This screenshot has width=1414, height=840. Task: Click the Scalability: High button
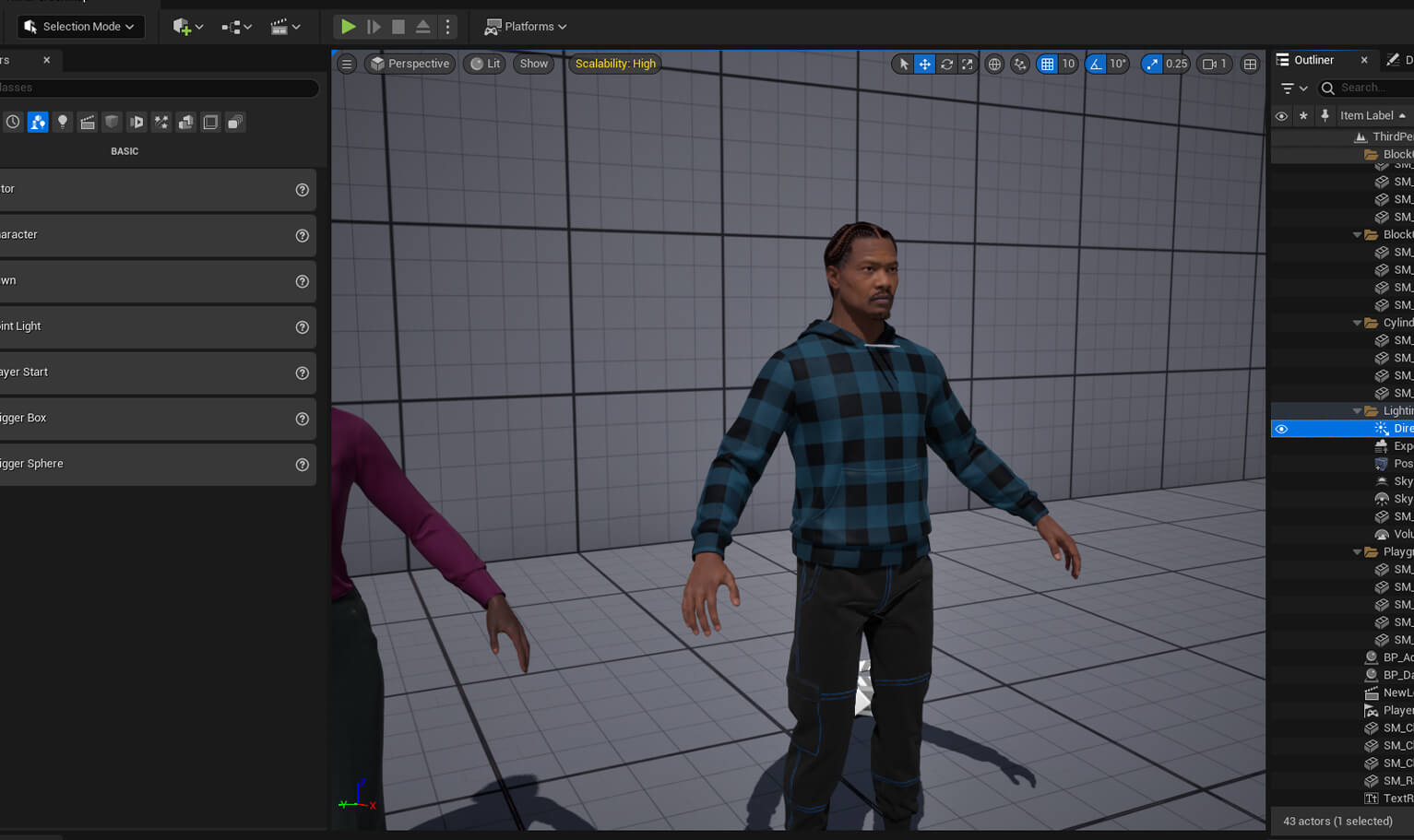coord(615,64)
